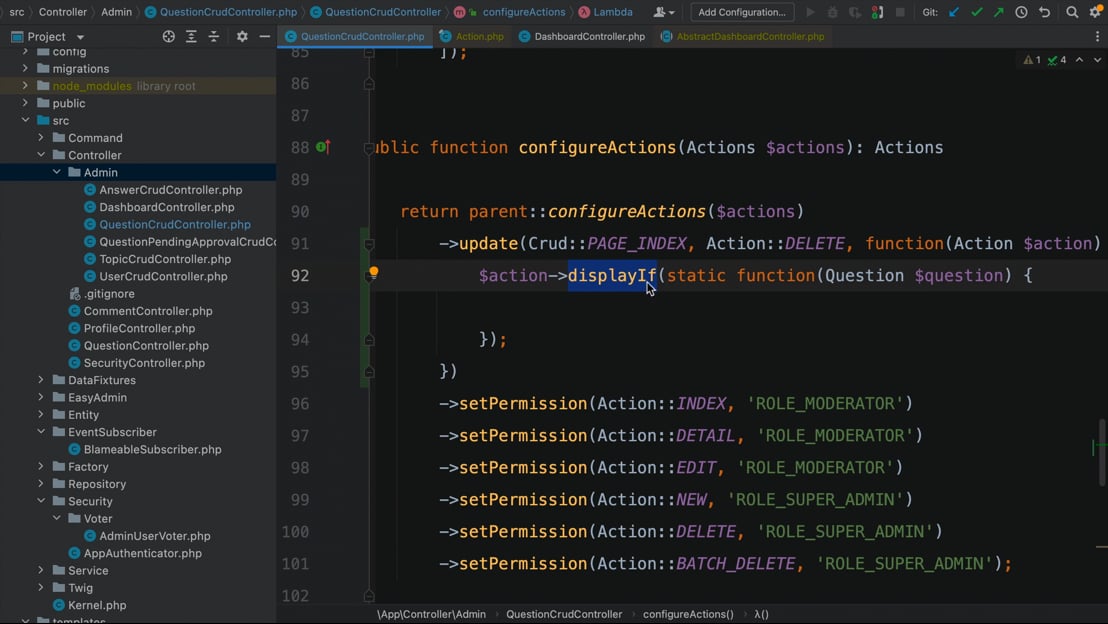
Task: Open IDE settings gear in top toolbar
Action: click(x=1096, y=12)
